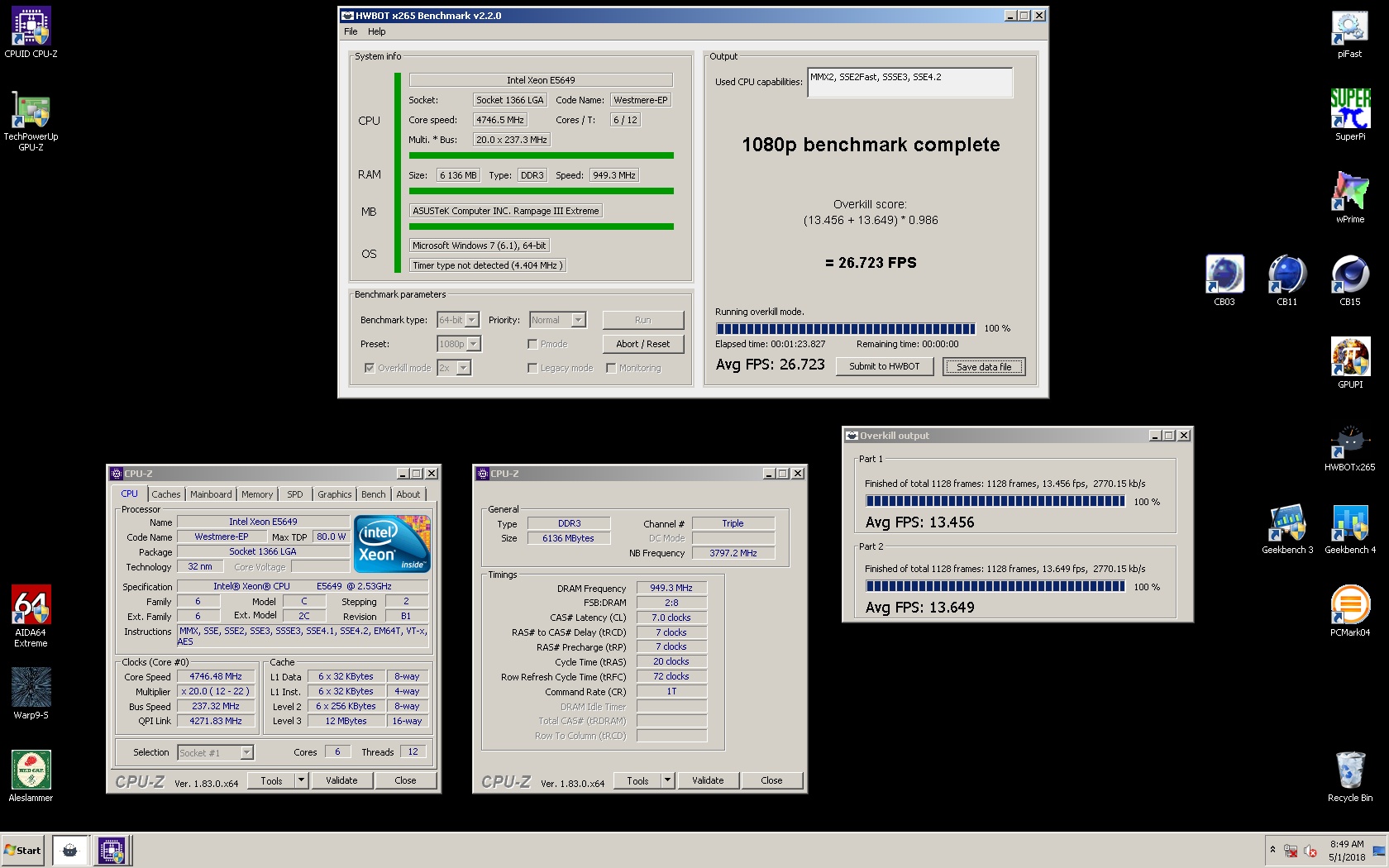This screenshot has height=868, width=1389.
Task: Click the Save data file button
Action: pyautogui.click(x=984, y=367)
